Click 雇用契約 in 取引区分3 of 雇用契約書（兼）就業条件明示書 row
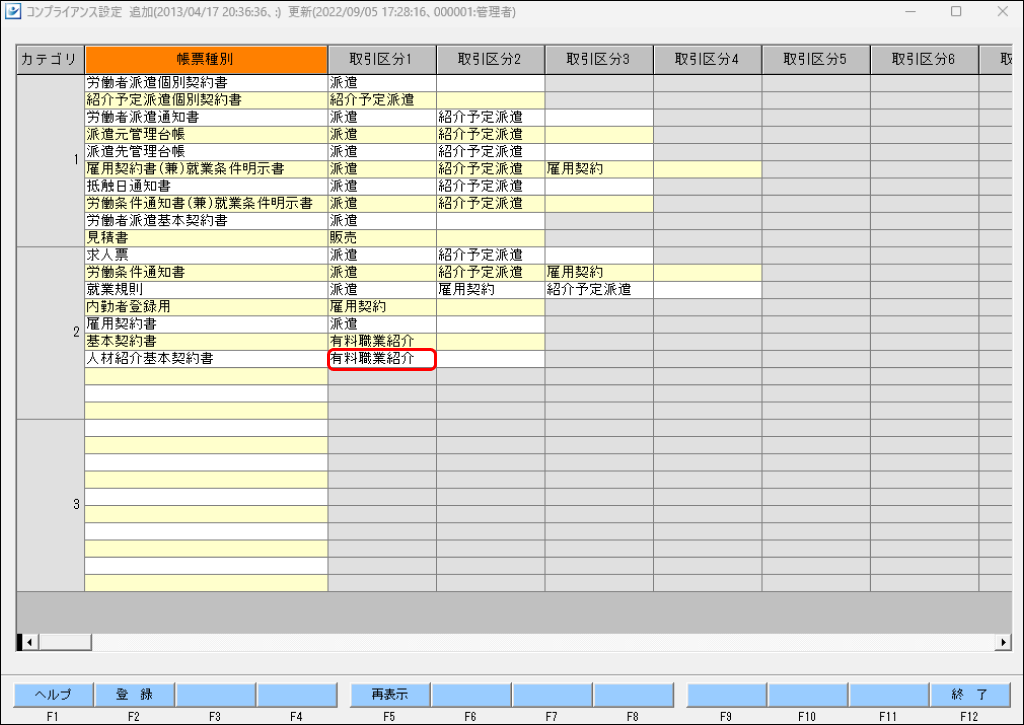Viewport: 1024px width, 725px height. (599, 169)
